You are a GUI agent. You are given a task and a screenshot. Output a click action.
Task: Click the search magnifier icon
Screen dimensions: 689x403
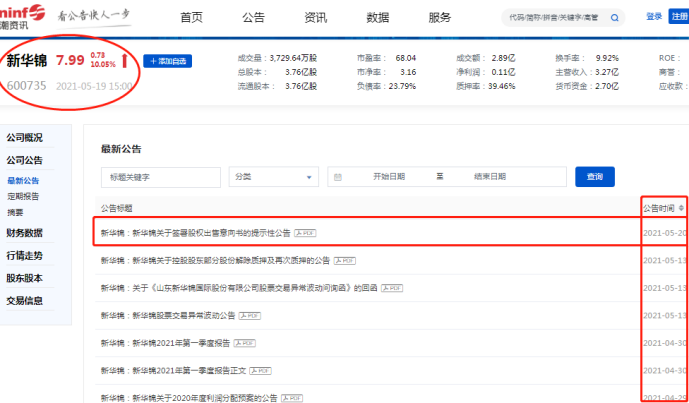click(615, 18)
